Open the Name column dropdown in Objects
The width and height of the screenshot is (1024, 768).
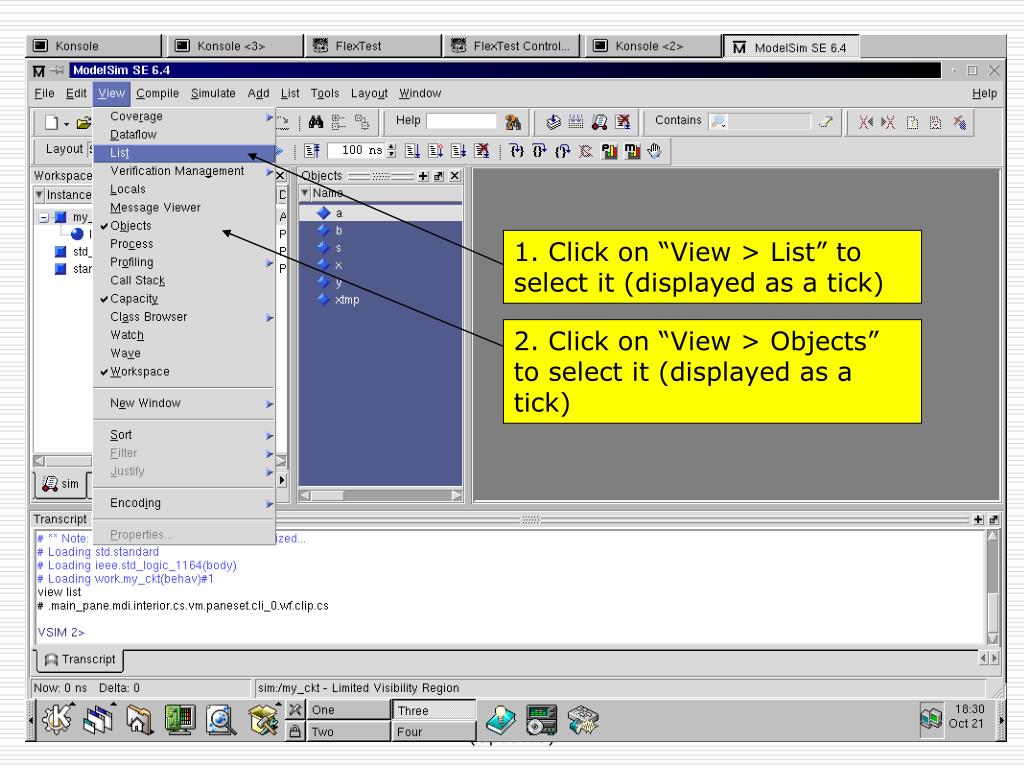(304, 193)
